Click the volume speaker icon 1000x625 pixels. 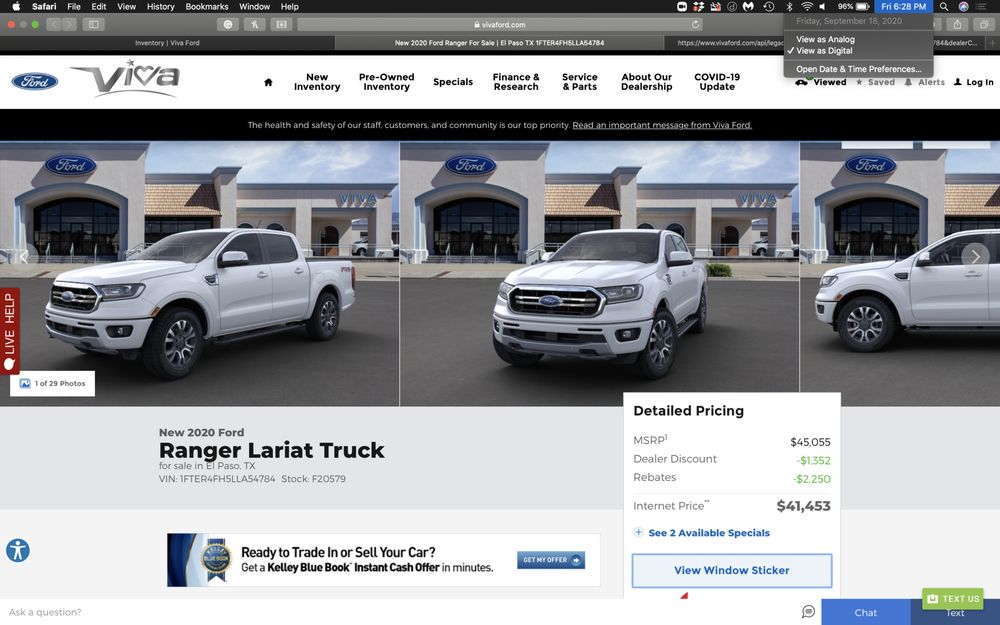[823, 6]
